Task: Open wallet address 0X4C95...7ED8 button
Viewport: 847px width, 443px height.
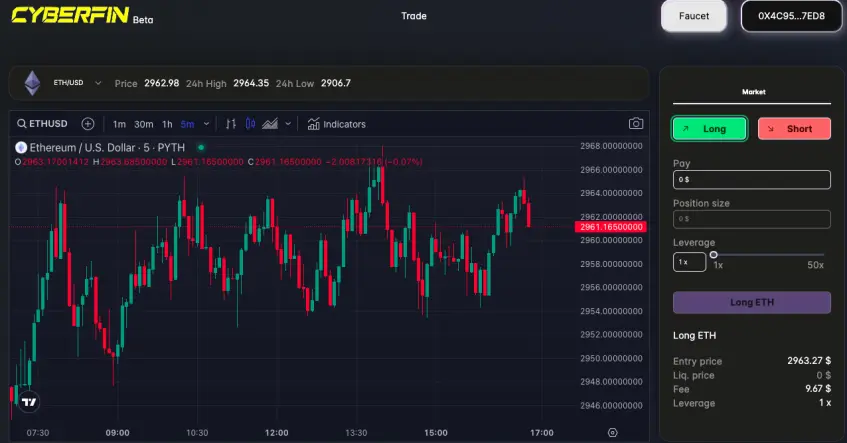Action: coord(791,16)
